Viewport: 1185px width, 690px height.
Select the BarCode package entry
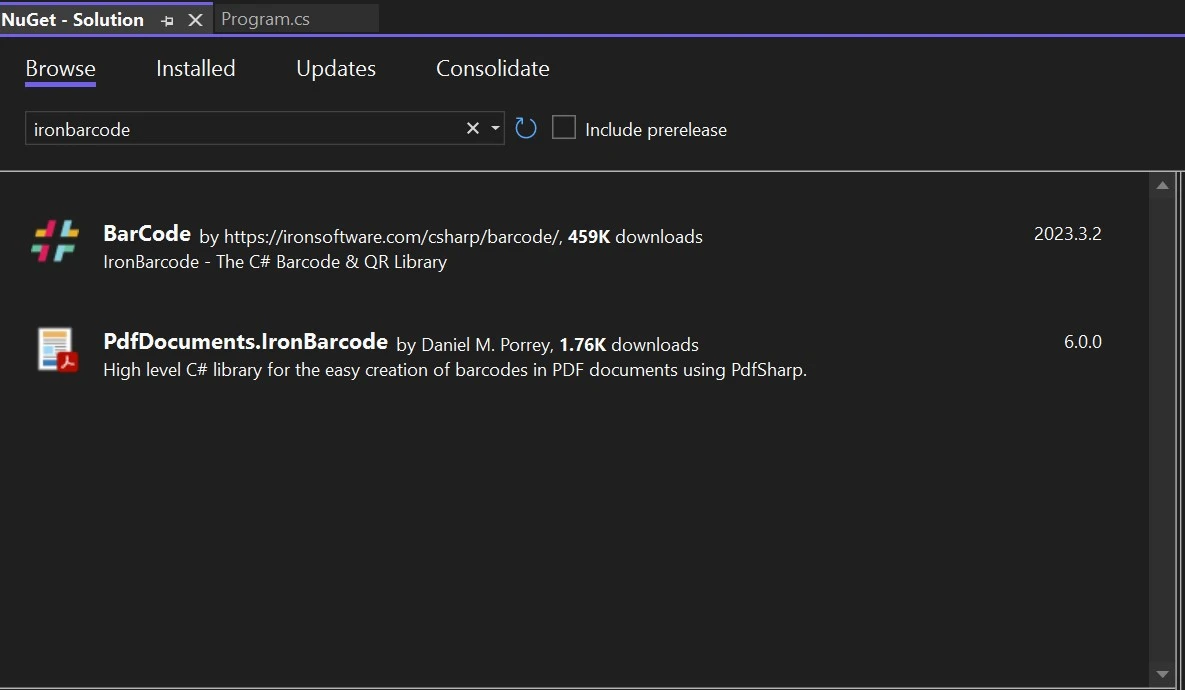pos(147,234)
